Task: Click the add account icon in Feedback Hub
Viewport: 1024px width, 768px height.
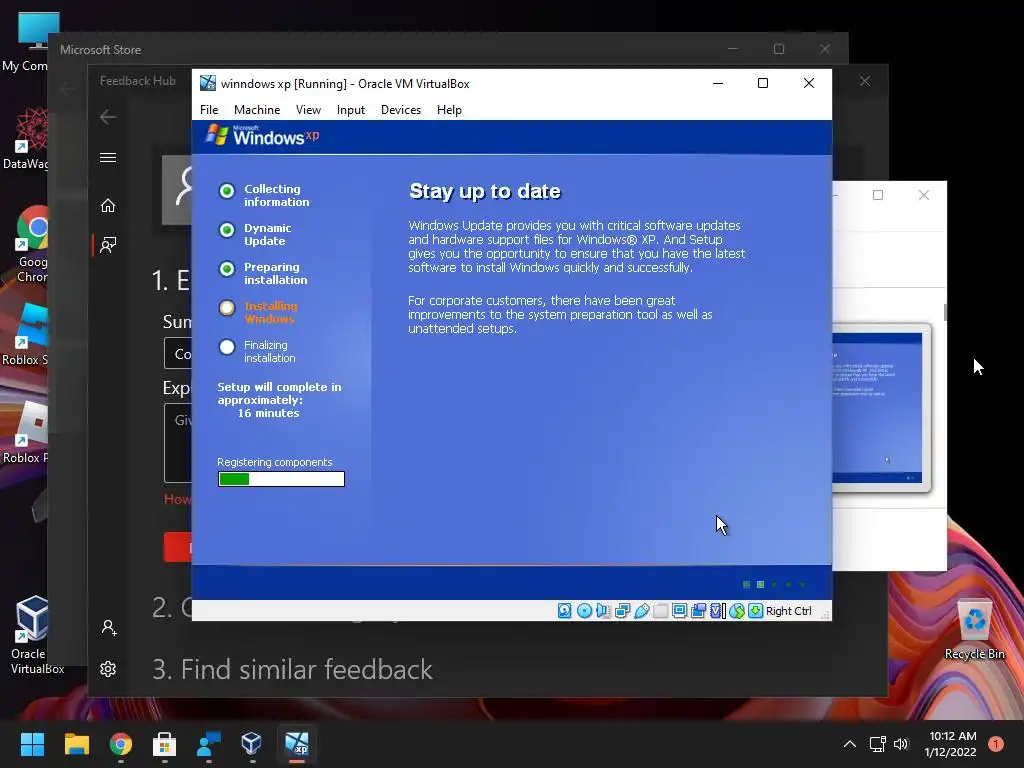Action: tap(108, 628)
